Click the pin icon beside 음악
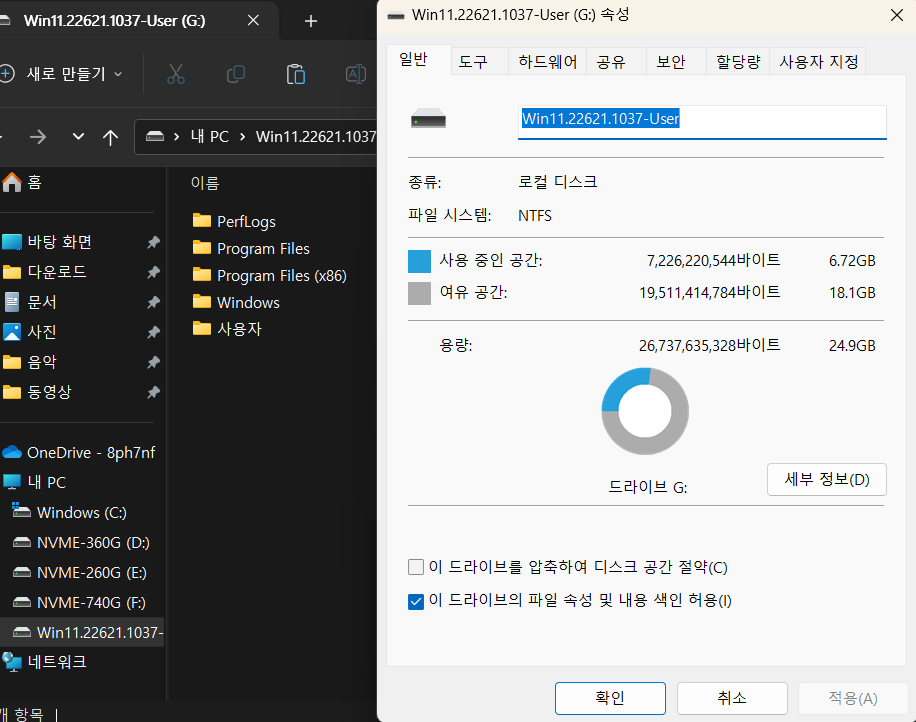The height and width of the screenshot is (722, 916). coord(153,362)
